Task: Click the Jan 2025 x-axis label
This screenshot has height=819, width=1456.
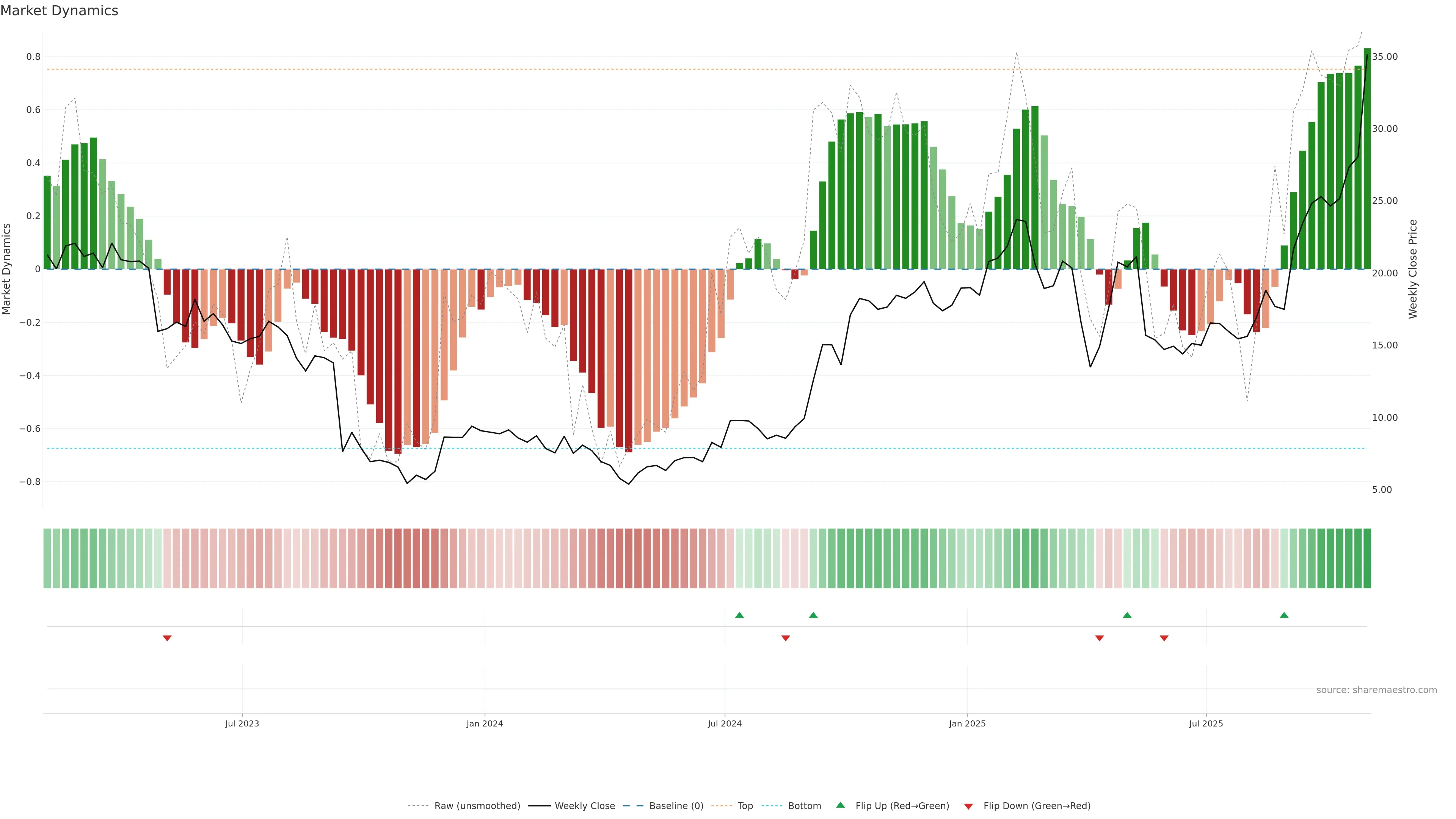Action: point(967,723)
